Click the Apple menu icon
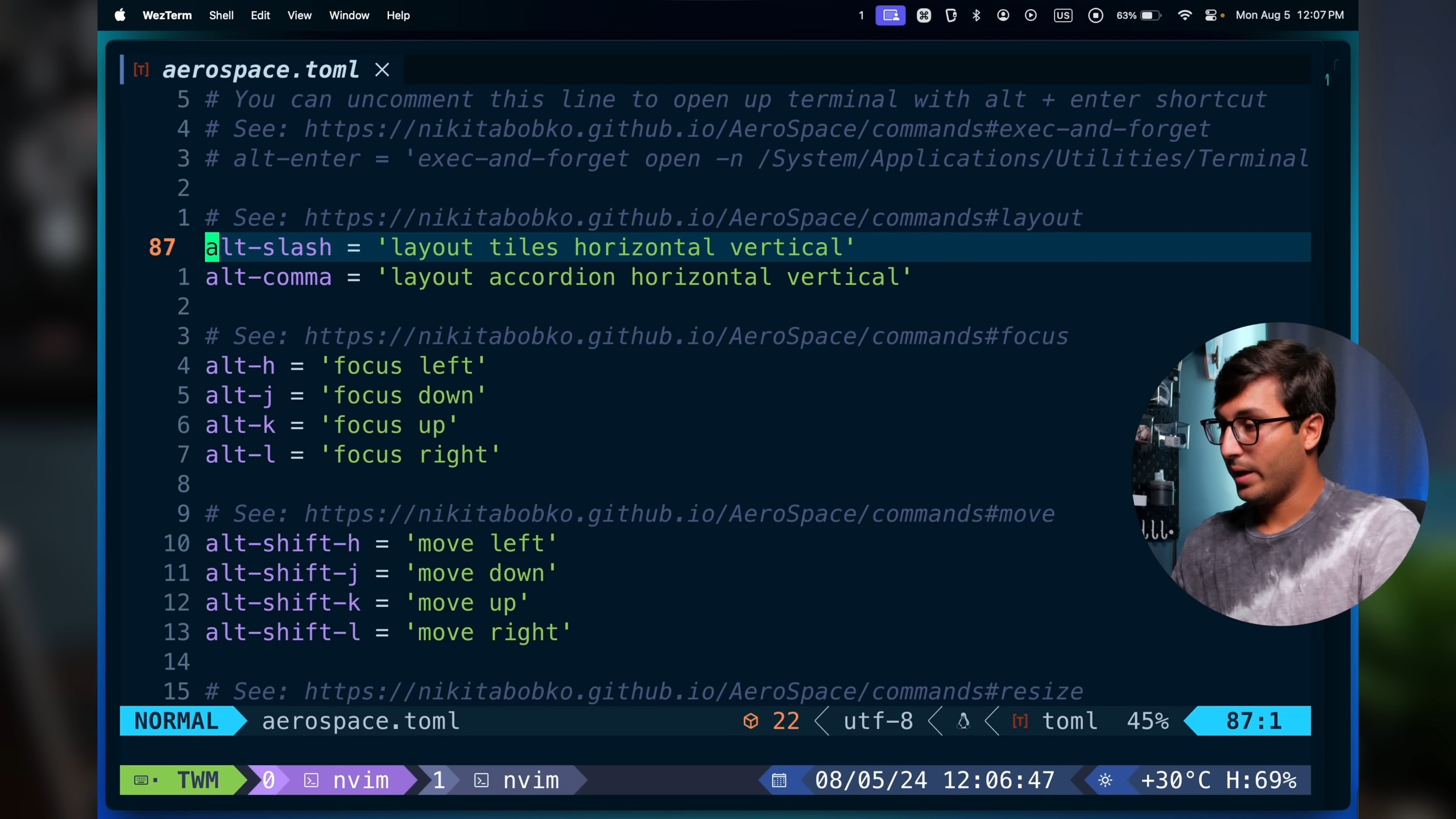The image size is (1456, 819). (119, 15)
